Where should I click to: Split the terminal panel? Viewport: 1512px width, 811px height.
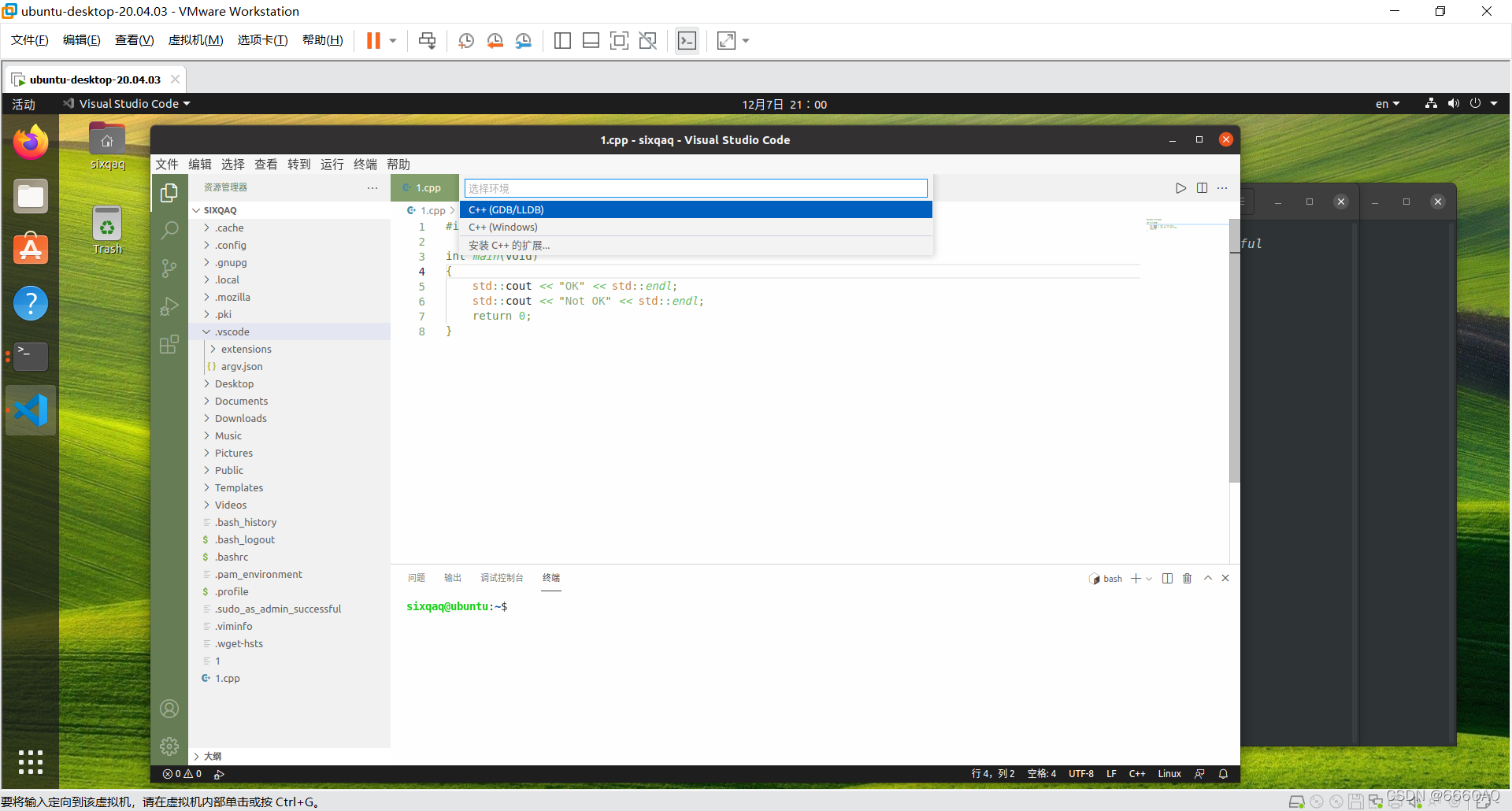pyautogui.click(x=1167, y=579)
